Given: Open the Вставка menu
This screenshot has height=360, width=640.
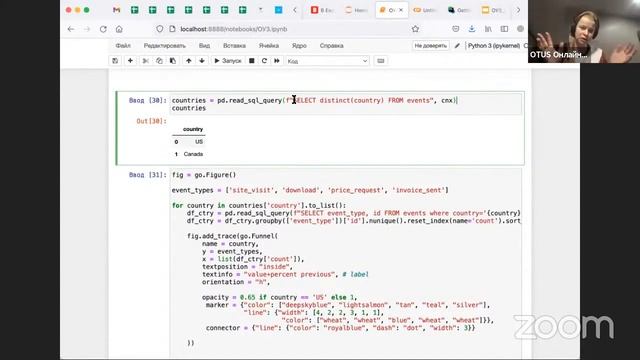Looking at the screenshot, I should (234, 46).
